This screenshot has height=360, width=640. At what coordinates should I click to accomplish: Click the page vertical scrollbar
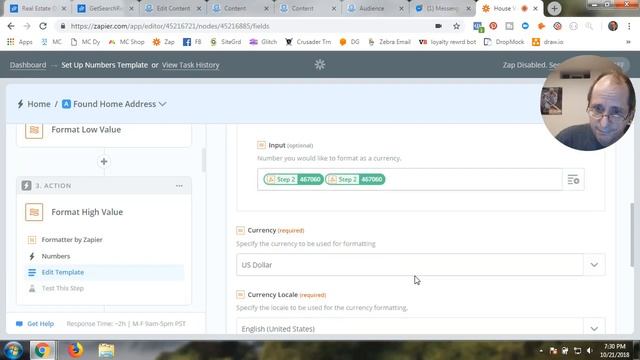[x=633, y=235]
